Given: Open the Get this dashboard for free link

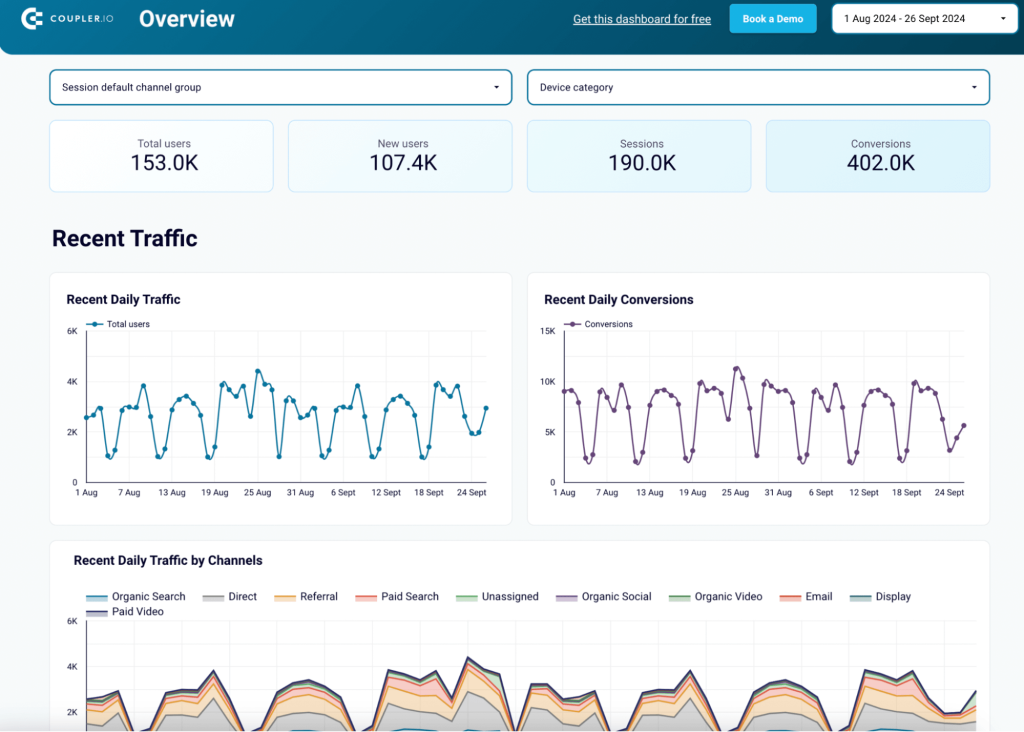Looking at the screenshot, I should (641, 18).
